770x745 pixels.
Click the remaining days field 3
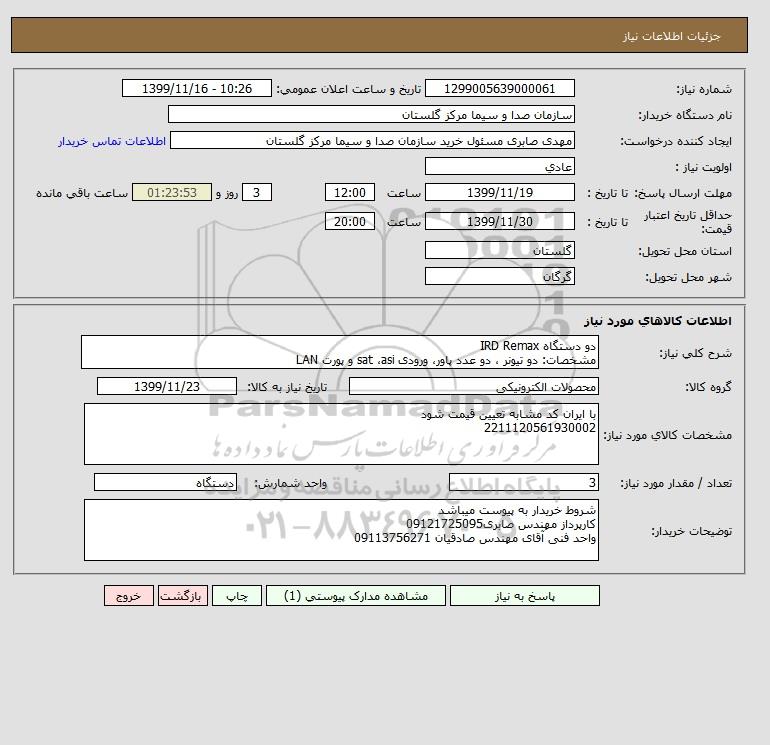(x=257, y=193)
